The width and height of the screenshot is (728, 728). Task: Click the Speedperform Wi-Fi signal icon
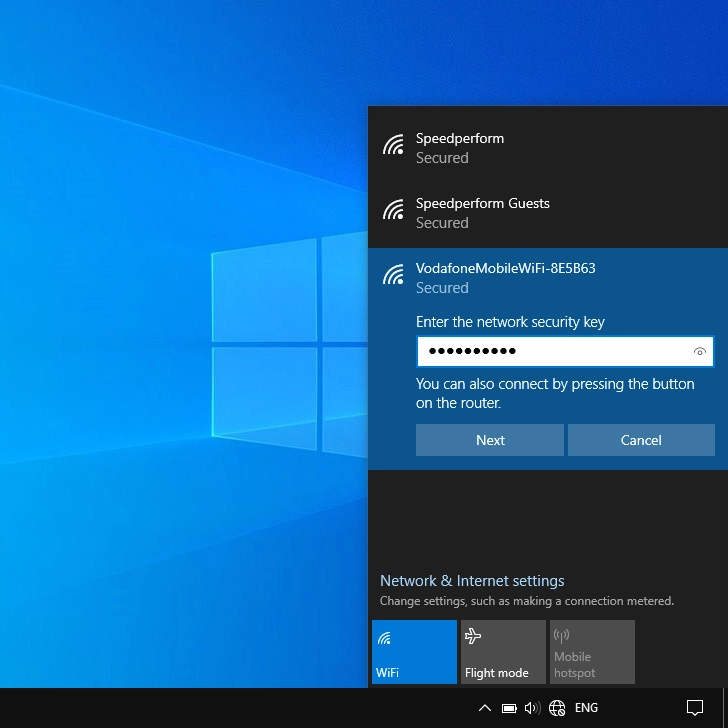click(393, 146)
